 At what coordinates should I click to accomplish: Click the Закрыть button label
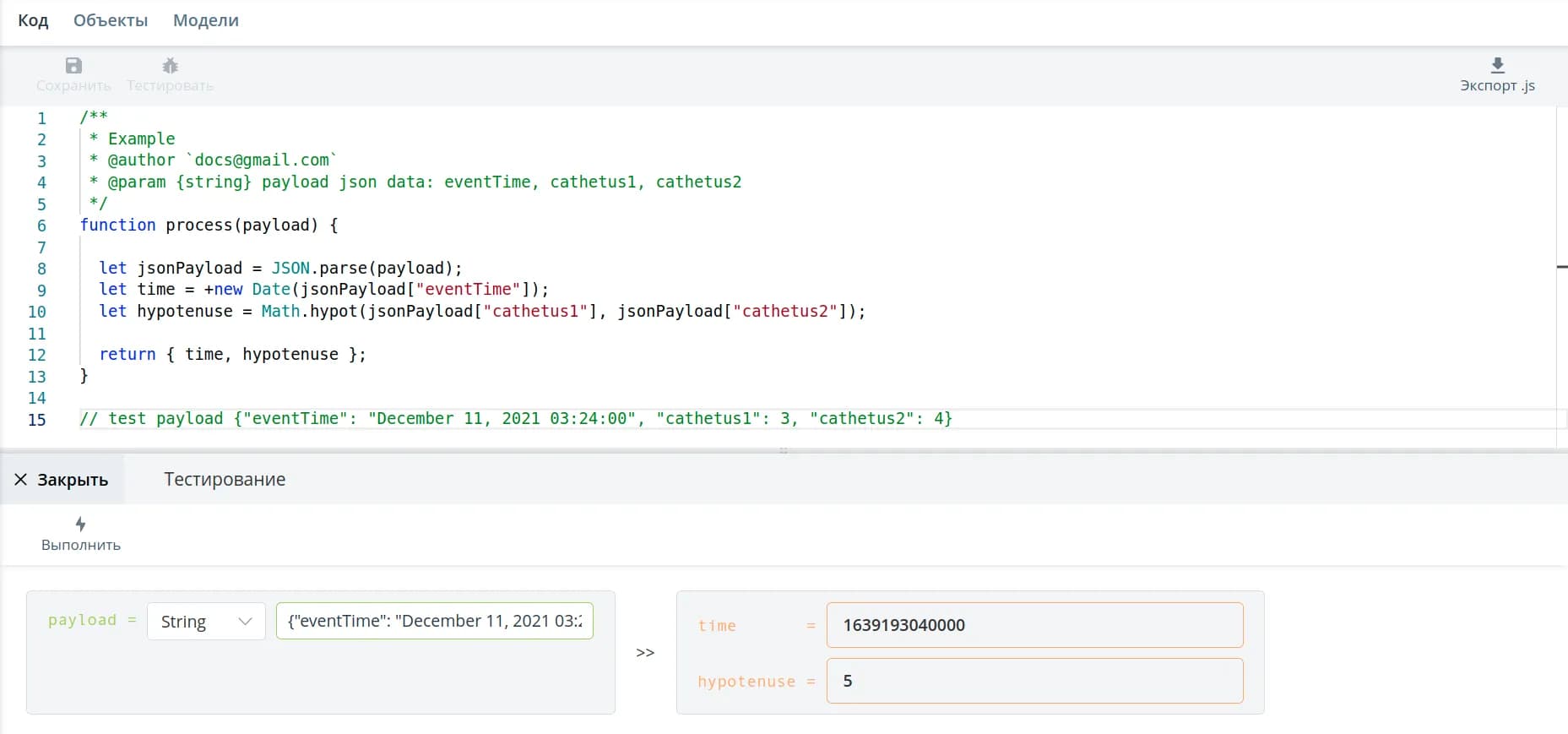[73, 480]
